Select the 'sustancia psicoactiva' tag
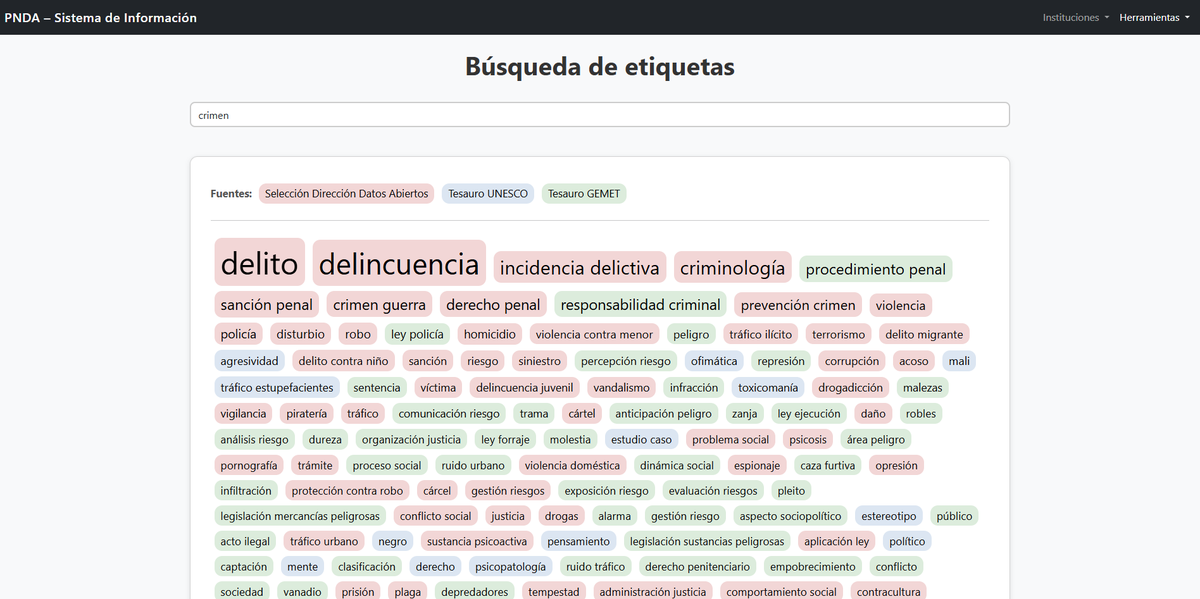This screenshot has height=599, width=1200. 476,541
